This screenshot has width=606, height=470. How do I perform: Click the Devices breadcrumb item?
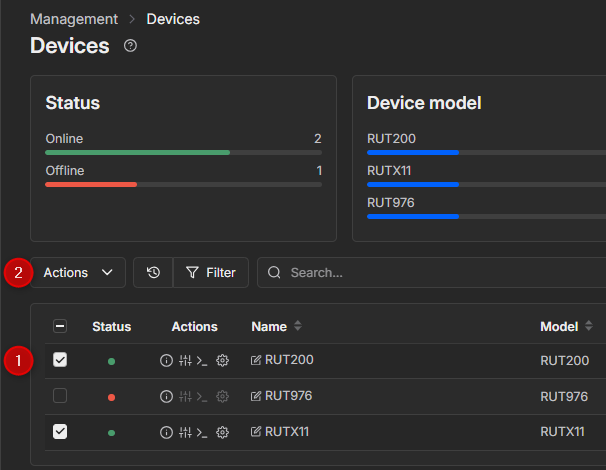point(173,19)
